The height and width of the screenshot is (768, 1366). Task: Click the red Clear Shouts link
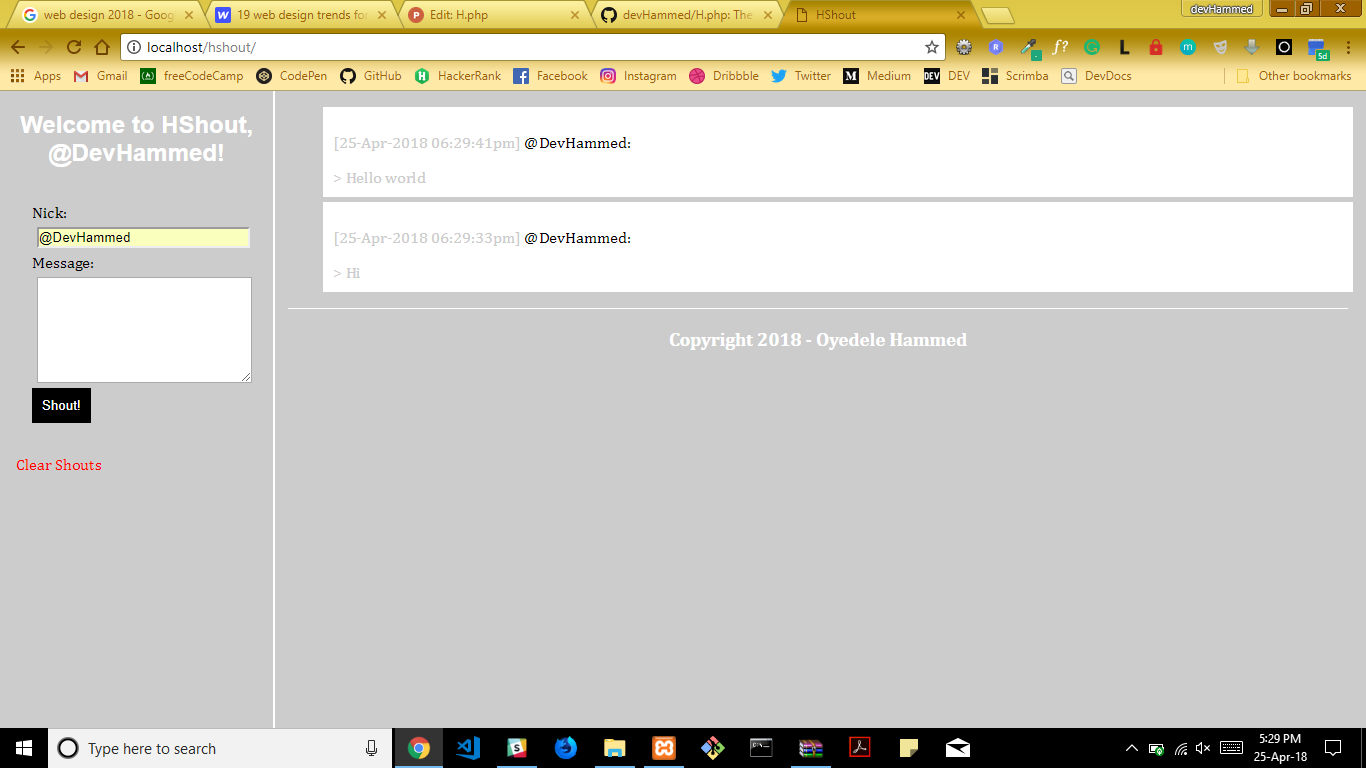pyautogui.click(x=59, y=465)
